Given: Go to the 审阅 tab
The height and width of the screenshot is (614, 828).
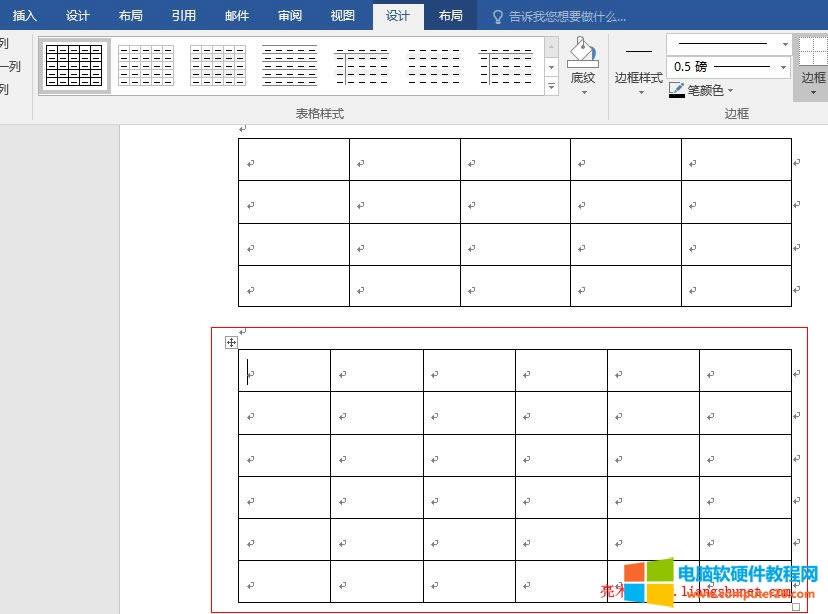Looking at the screenshot, I should click(x=289, y=16).
